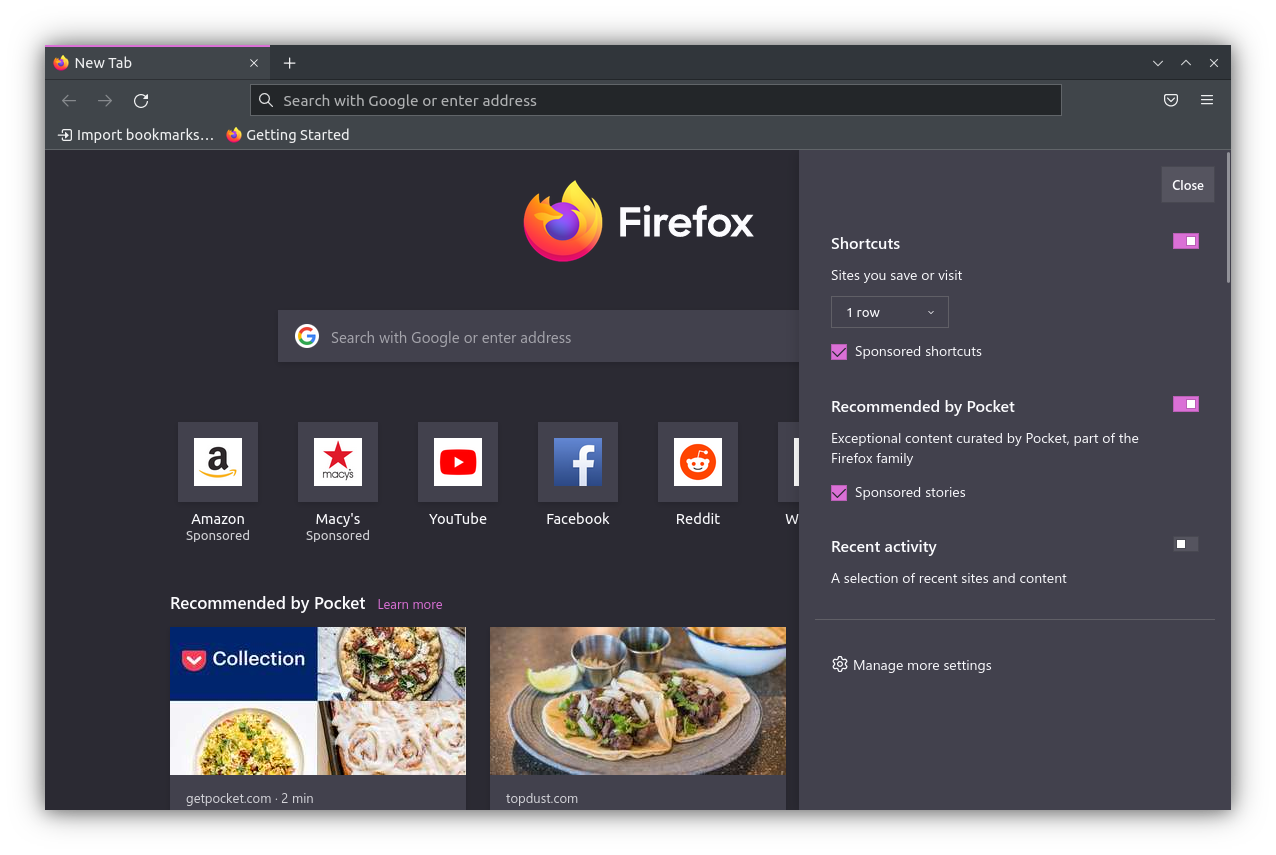Click the forward navigation arrow
The height and width of the screenshot is (855, 1276).
[105, 101]
